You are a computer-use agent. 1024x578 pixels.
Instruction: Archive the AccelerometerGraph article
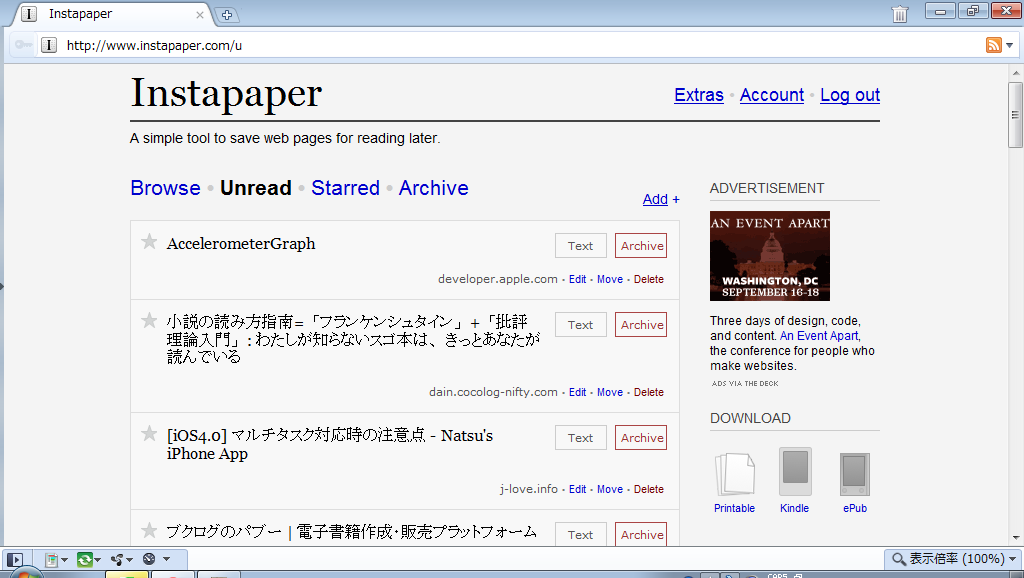(641, 246)
